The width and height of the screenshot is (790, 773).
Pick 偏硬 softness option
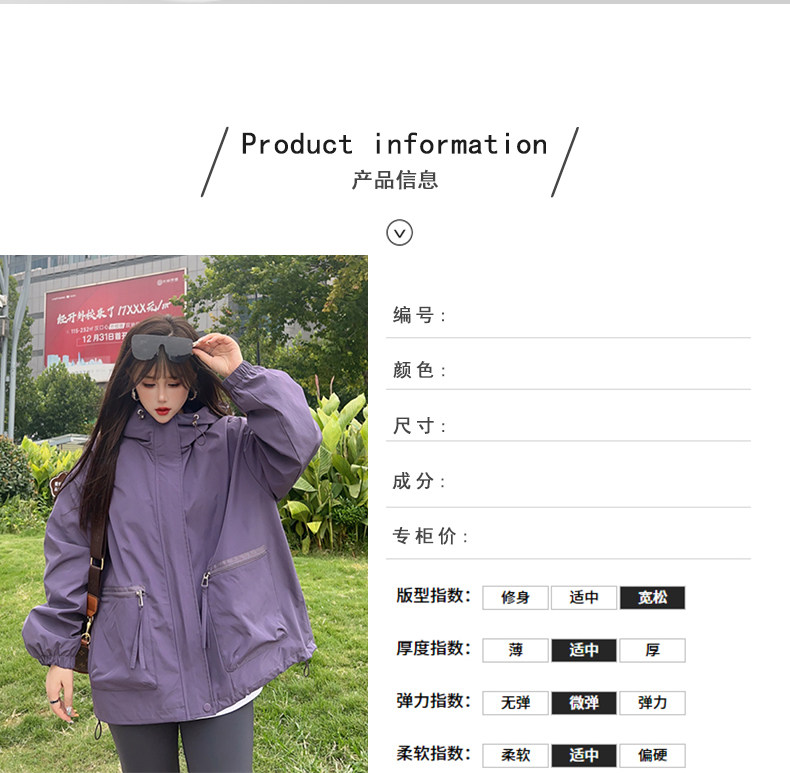652,755
